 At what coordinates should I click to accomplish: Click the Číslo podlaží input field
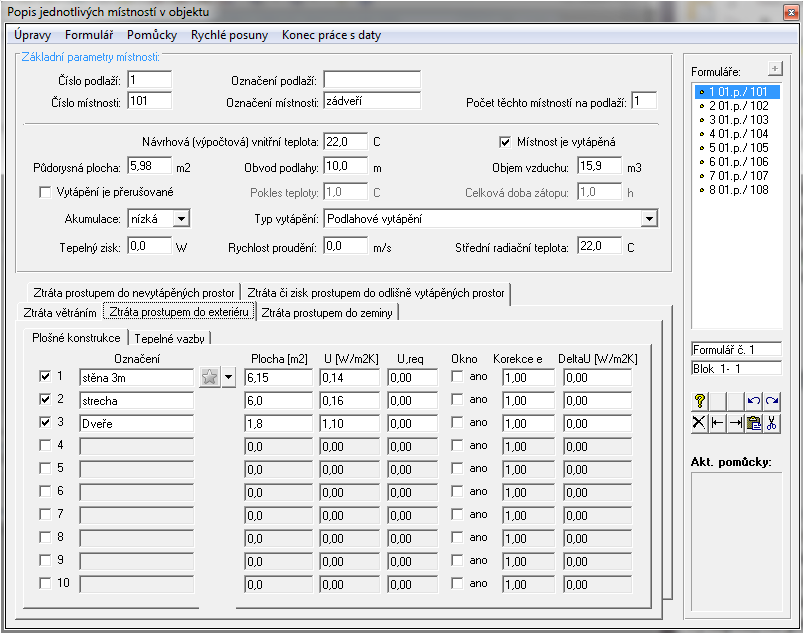[x=150, y=80]
